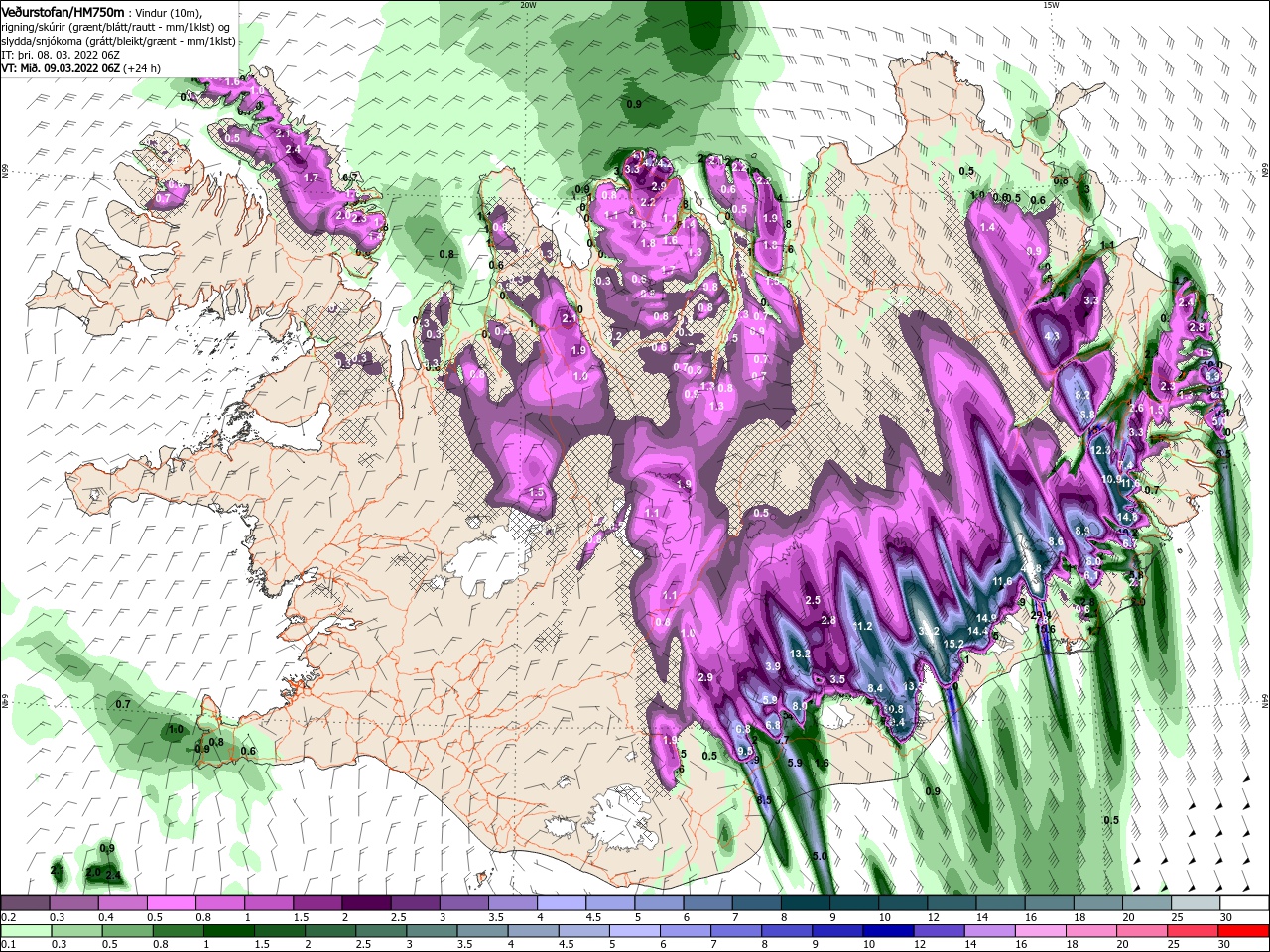Click the '8.4' value near the southeast coast
The height and width of the screenshot is (952, 1270).
875,688
